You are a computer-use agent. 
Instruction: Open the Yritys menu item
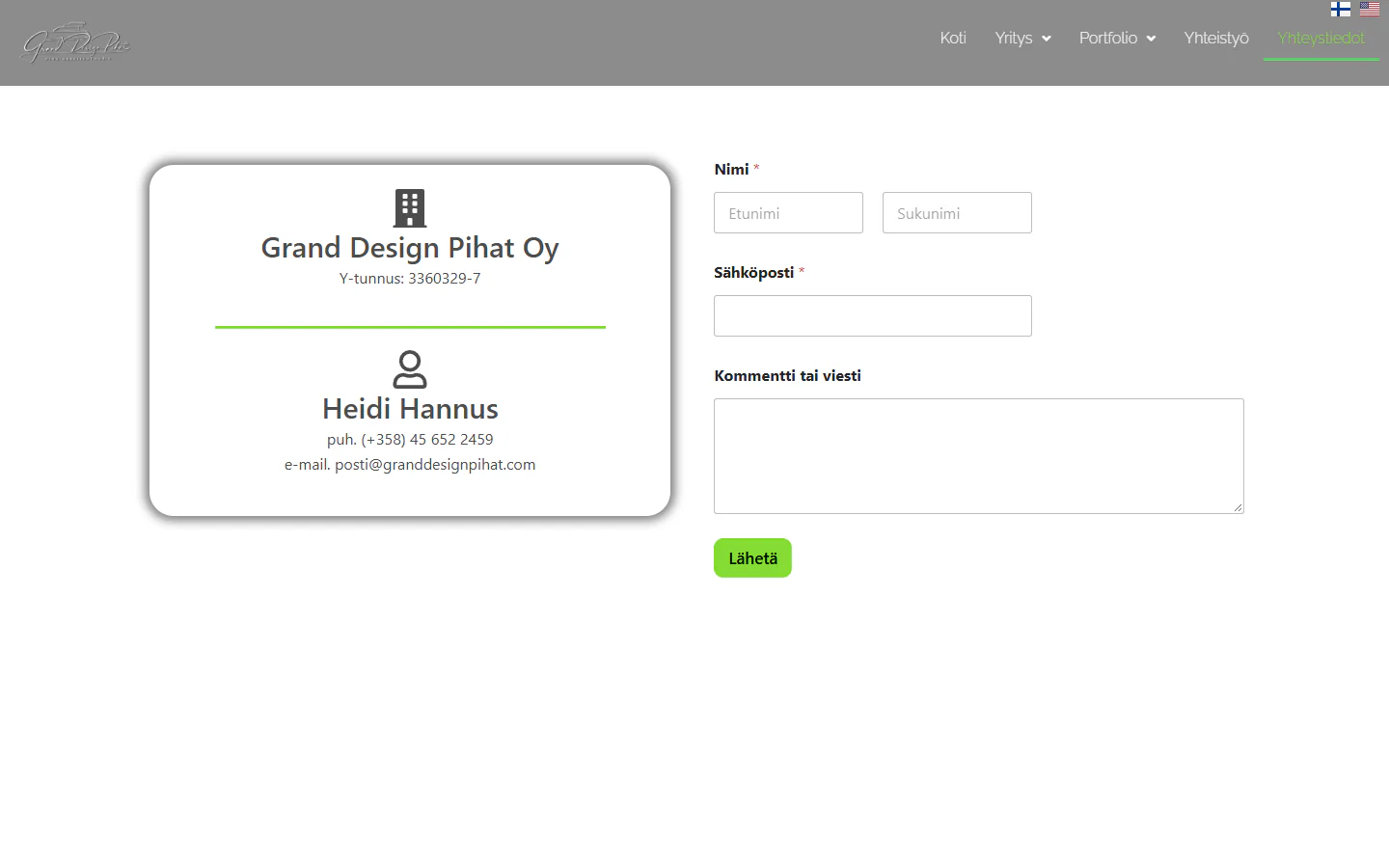pyautogui.click(x=1014, y=38)
